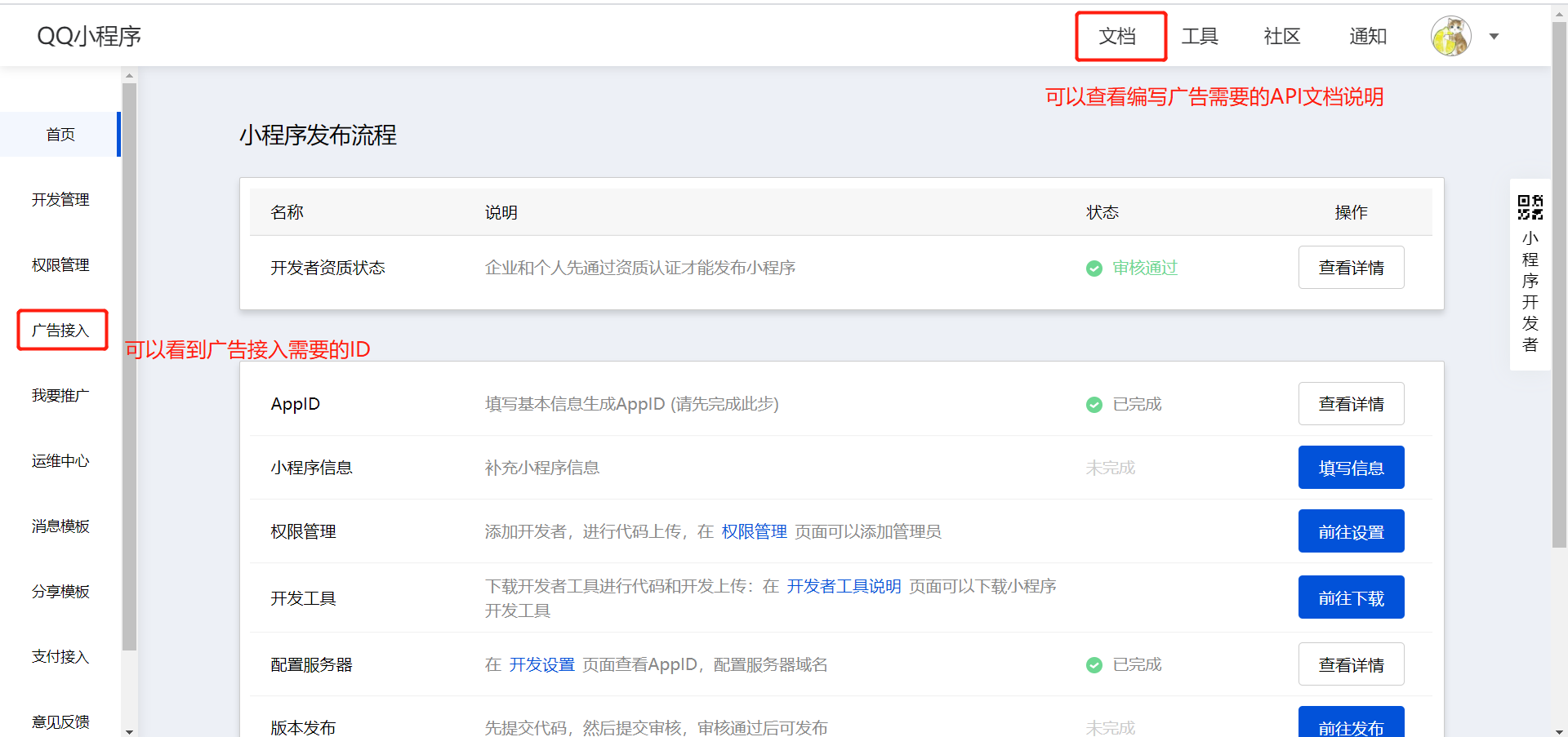Open the user avatar profile picture
The height and width of the screenshot is (737, 1568).
click(x=1450, y=36)
